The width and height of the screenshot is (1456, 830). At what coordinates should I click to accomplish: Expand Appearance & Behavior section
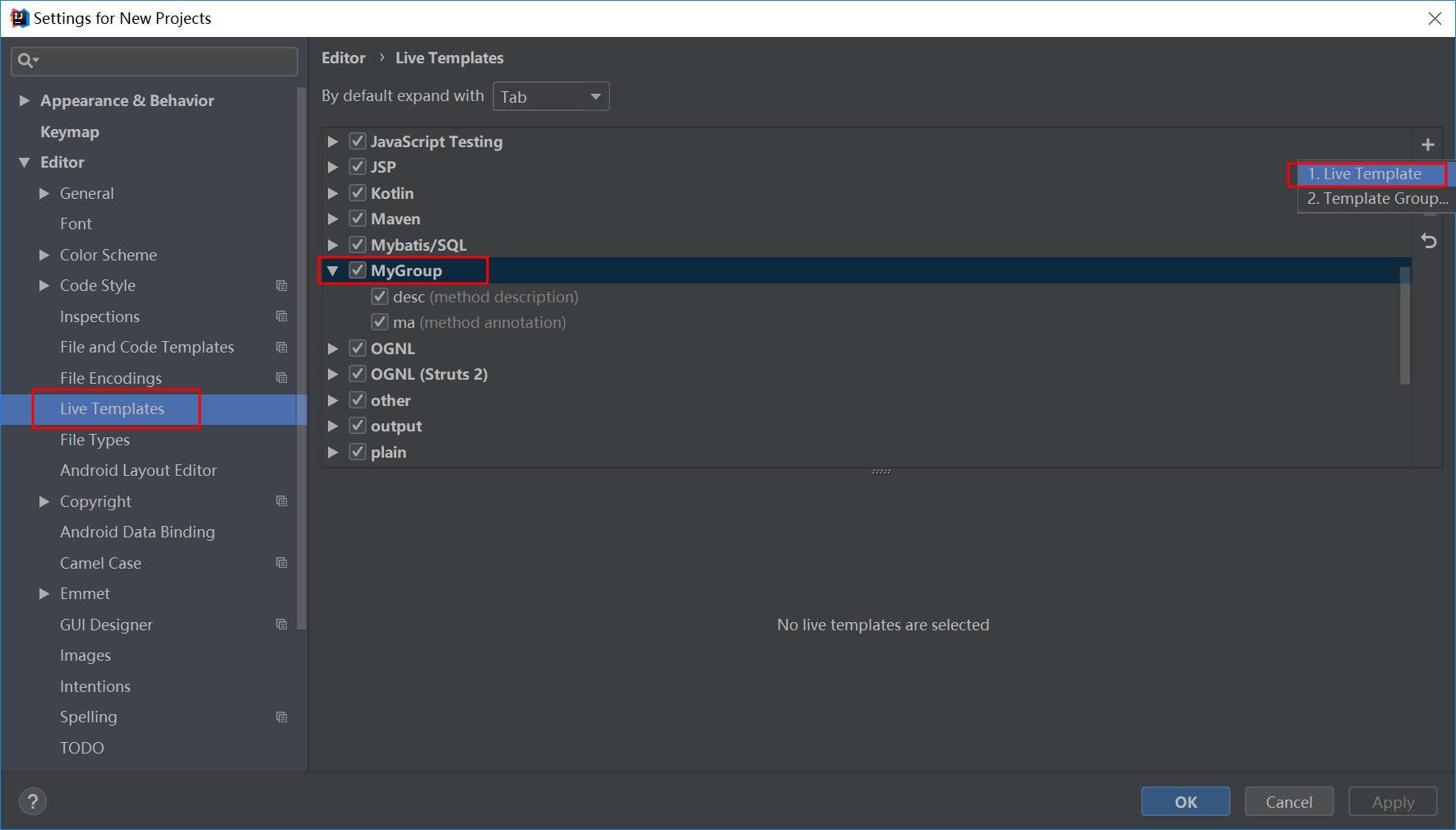(24, 100)
